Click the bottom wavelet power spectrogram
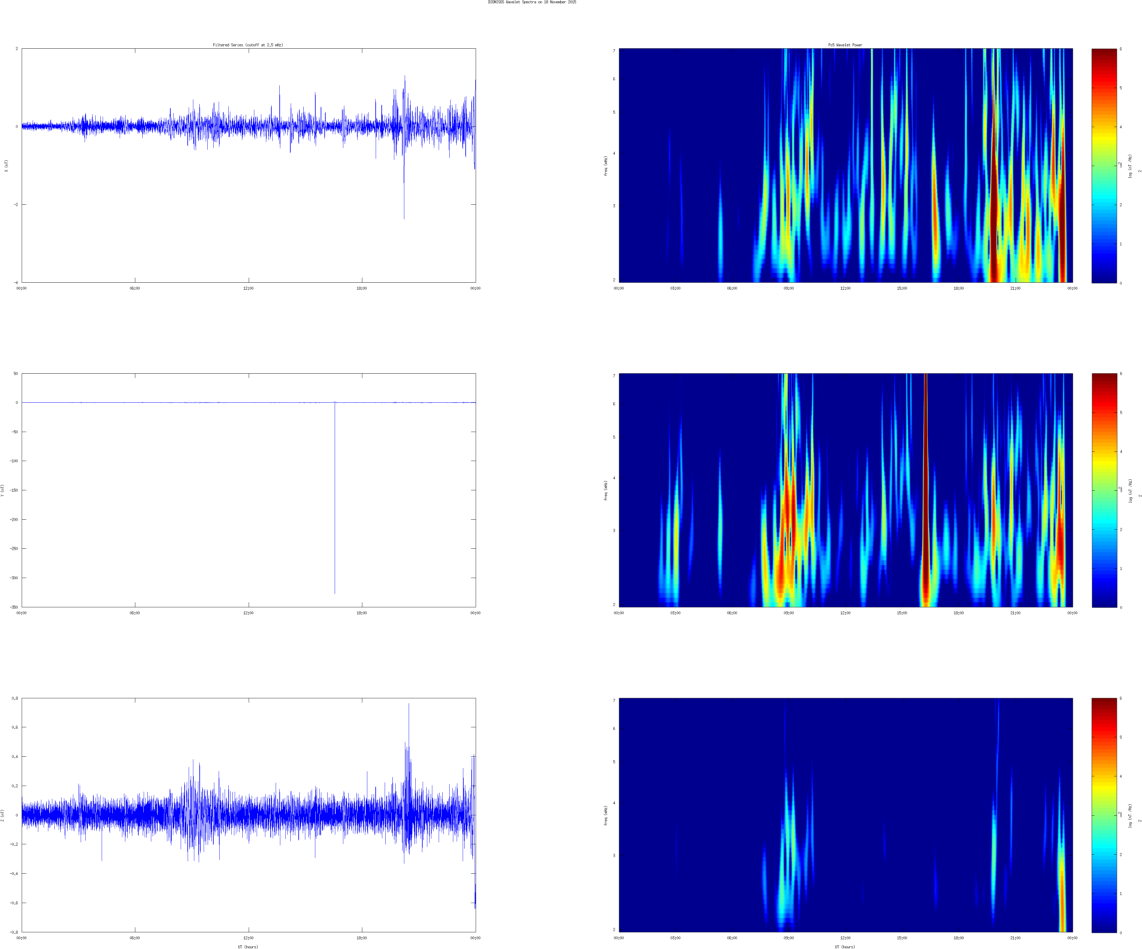This screenshot has width=1142, height=949. [x=846, y=815]
